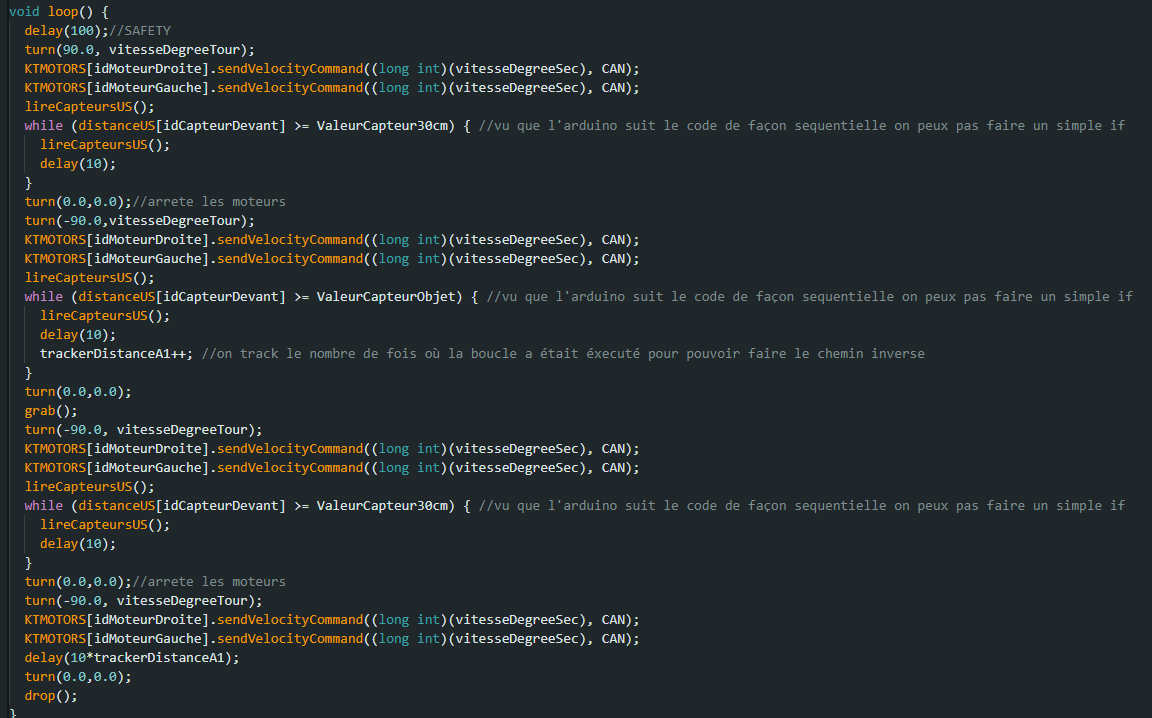The width and height of the screenshot is (1152, 718).
Task: Click the trackerDistanceA1++ statement
Action: tap(116, 353)
